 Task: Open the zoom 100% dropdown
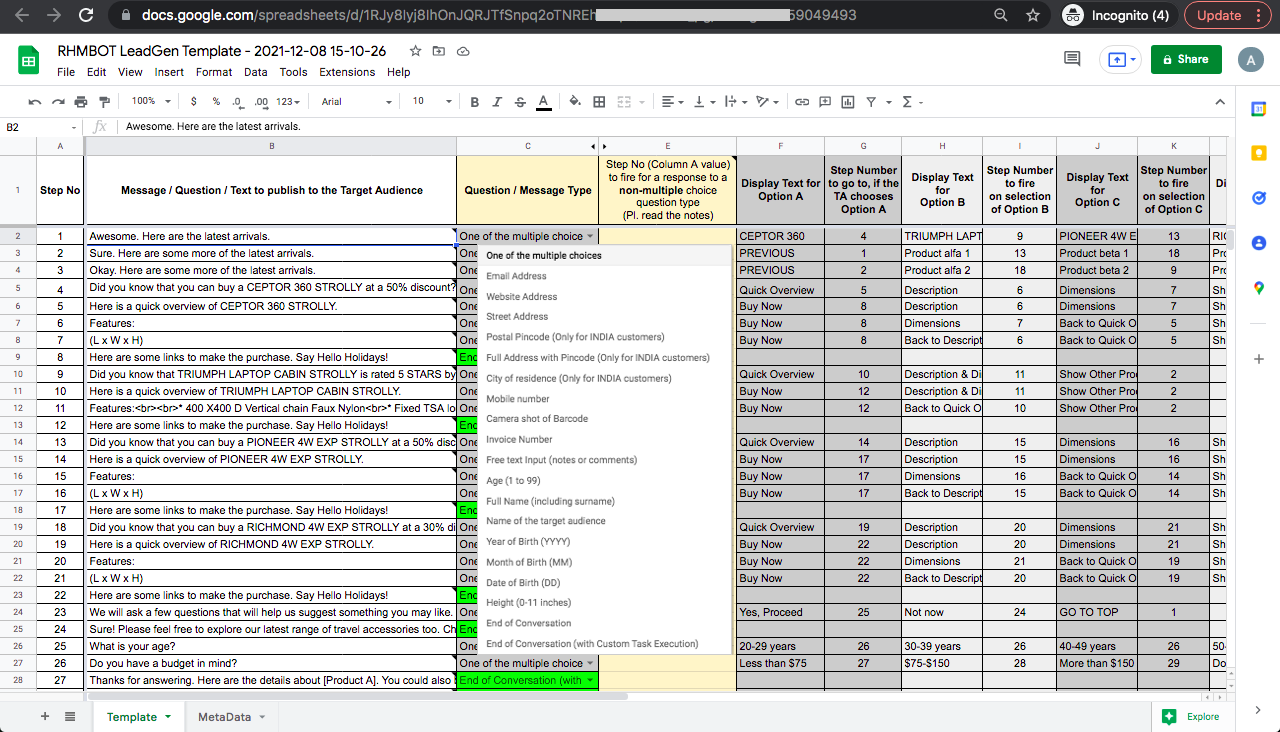(151, 101)
